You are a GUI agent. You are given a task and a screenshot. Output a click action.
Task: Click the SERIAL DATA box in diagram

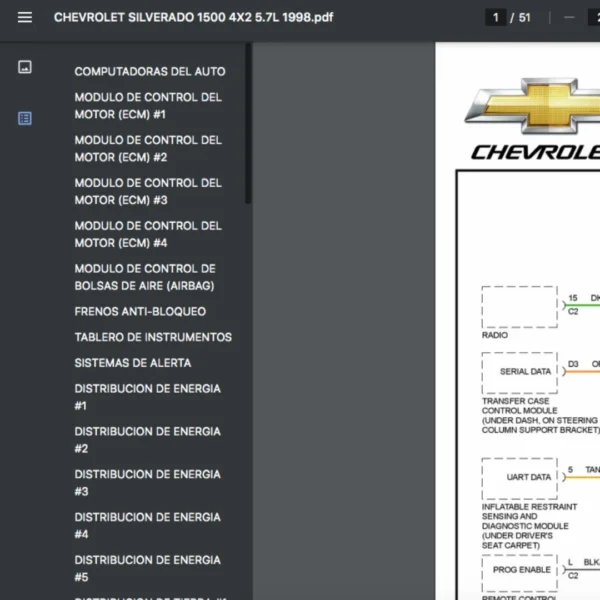(x=520, y=373)
